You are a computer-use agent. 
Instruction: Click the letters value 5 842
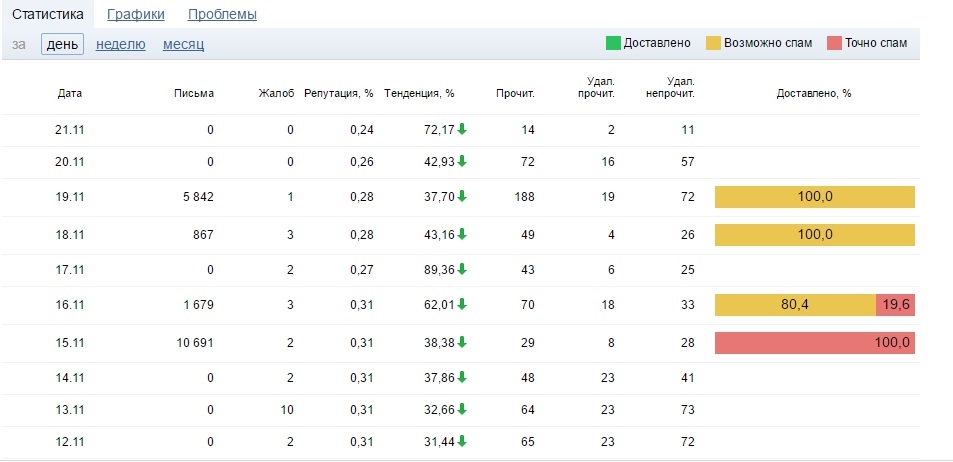(x=198, y=197)
